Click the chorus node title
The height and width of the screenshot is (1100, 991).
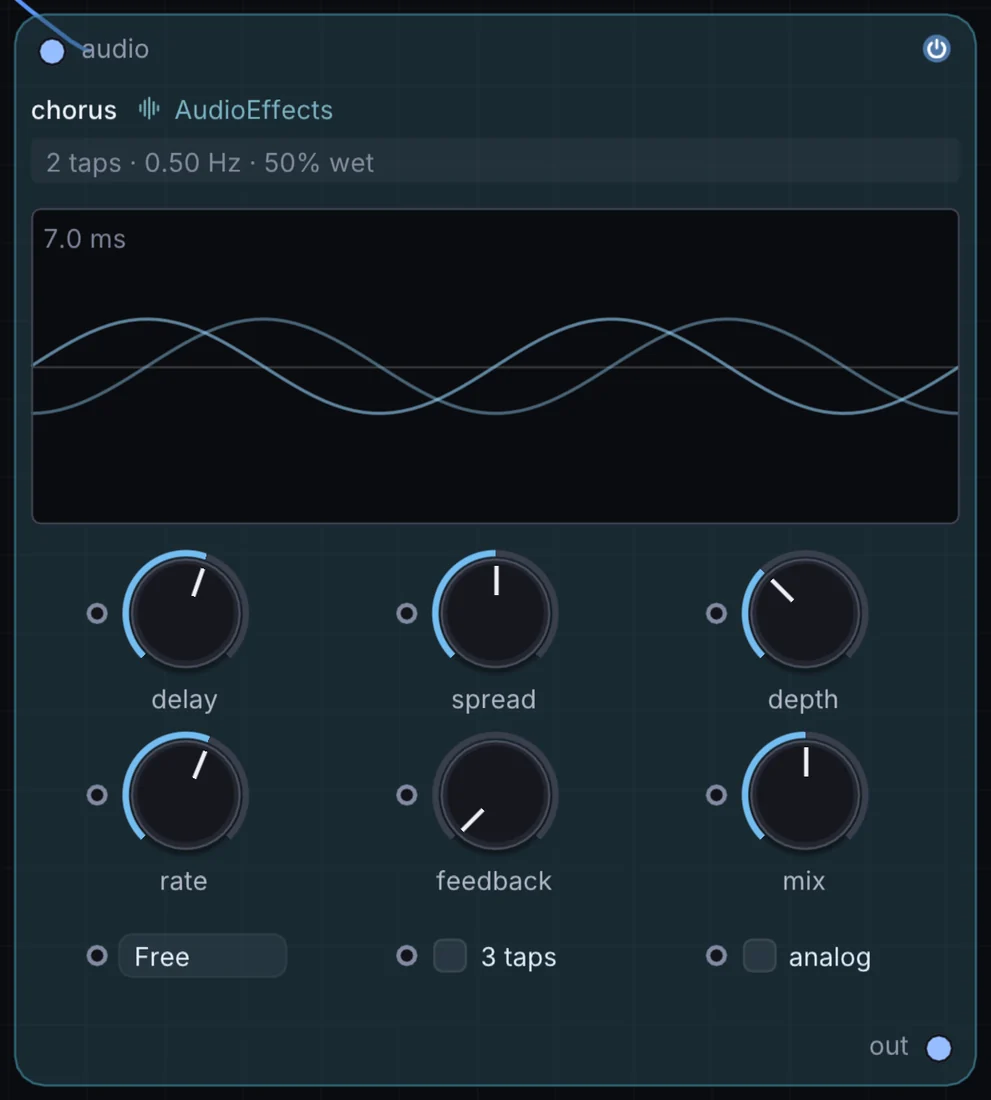point(74,110)
